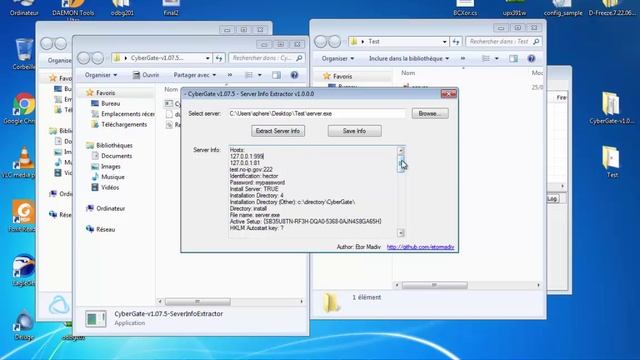Image resolution: width=640 pixels, height=360 pixels.
Task: Select Musique library in sidebar
Action: click(x=108, y=177)
